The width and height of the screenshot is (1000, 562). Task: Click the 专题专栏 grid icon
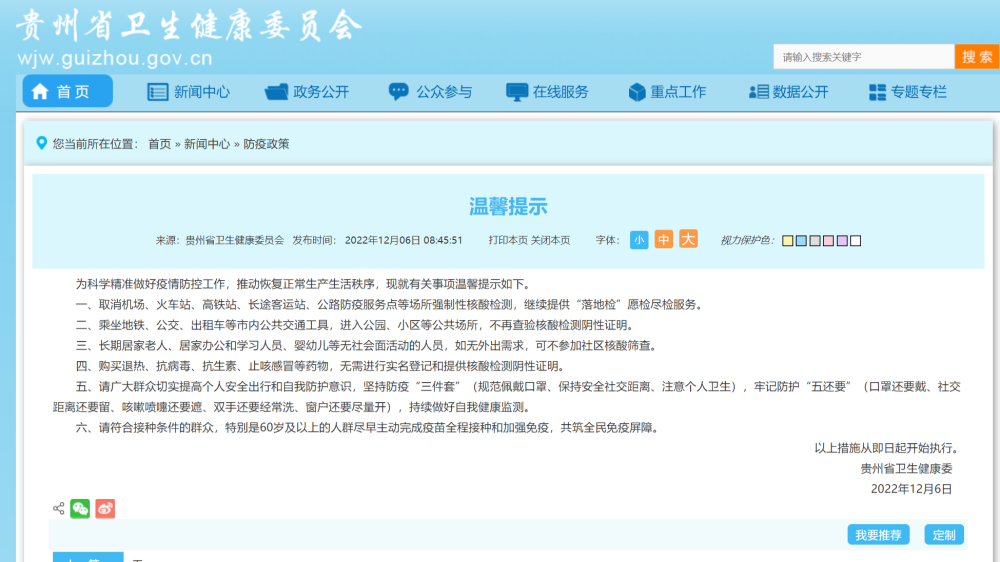point(877,92)
